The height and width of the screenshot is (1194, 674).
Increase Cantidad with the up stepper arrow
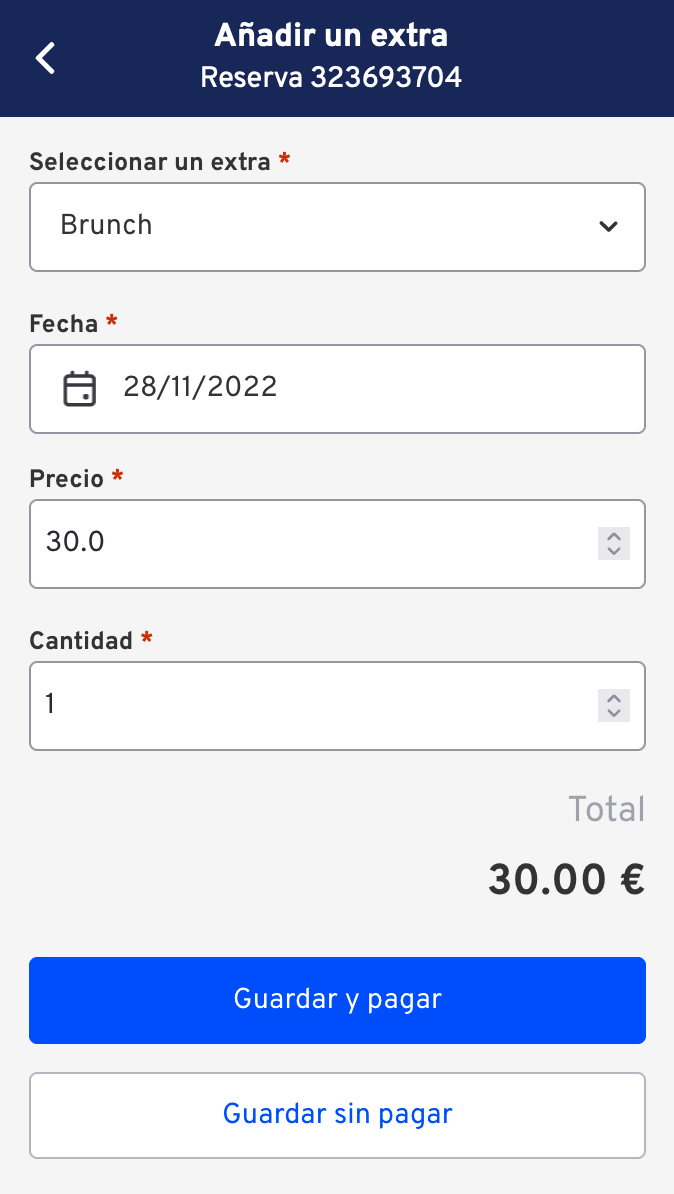point(614,698)
